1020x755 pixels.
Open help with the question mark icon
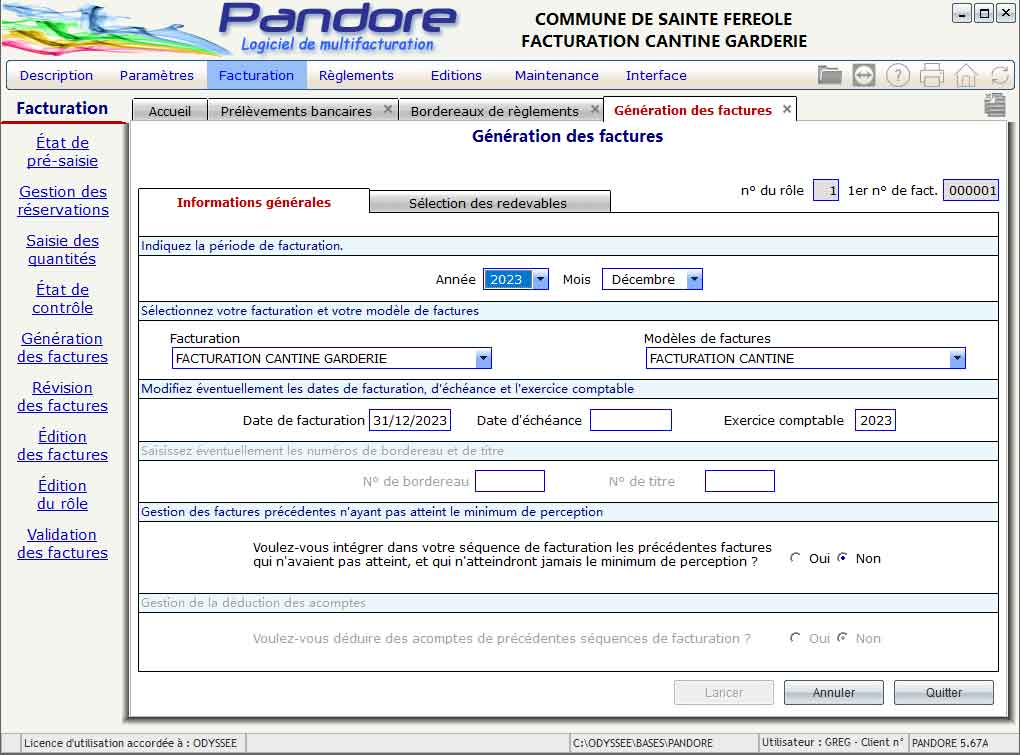(898, 75)
